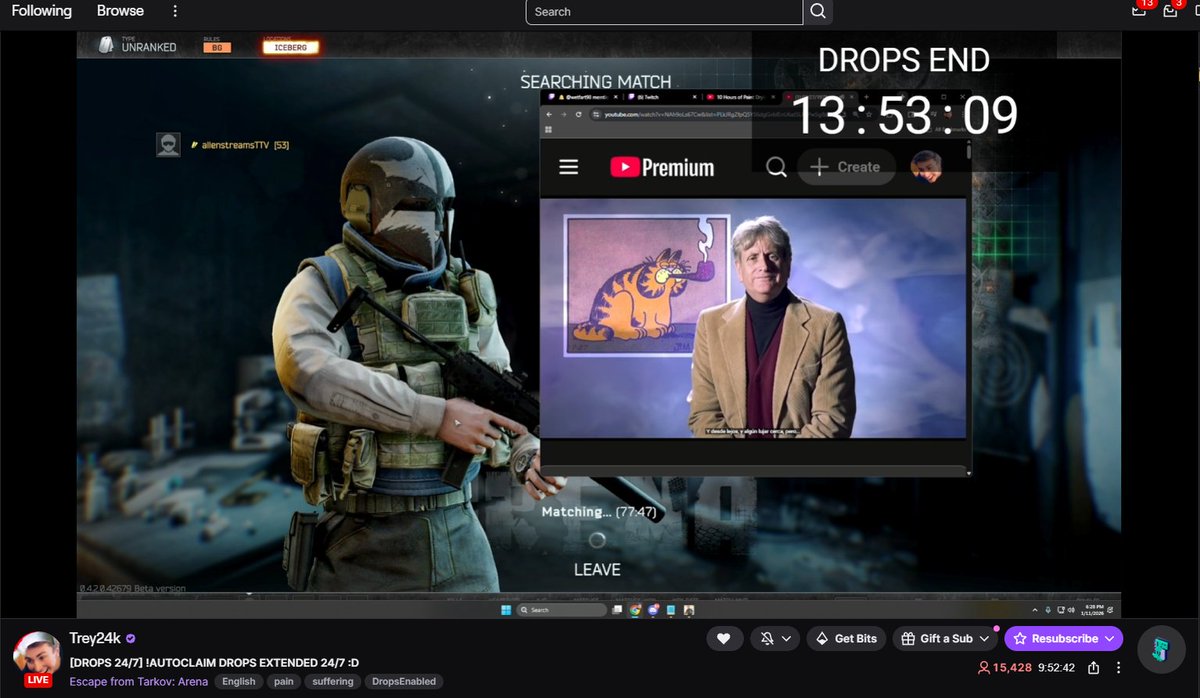Click the DROPS END countdown timer
The height and width of the screenshot is (698, 1200).
pyautogui.click(x=904, y=115)
